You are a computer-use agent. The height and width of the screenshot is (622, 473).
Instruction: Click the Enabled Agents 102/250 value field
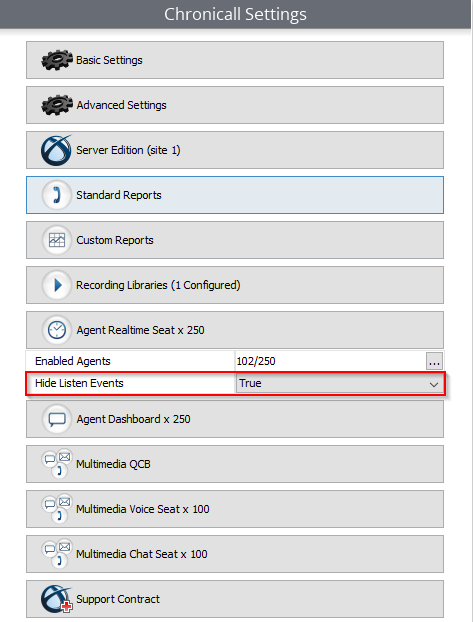[x=330, y=361]
